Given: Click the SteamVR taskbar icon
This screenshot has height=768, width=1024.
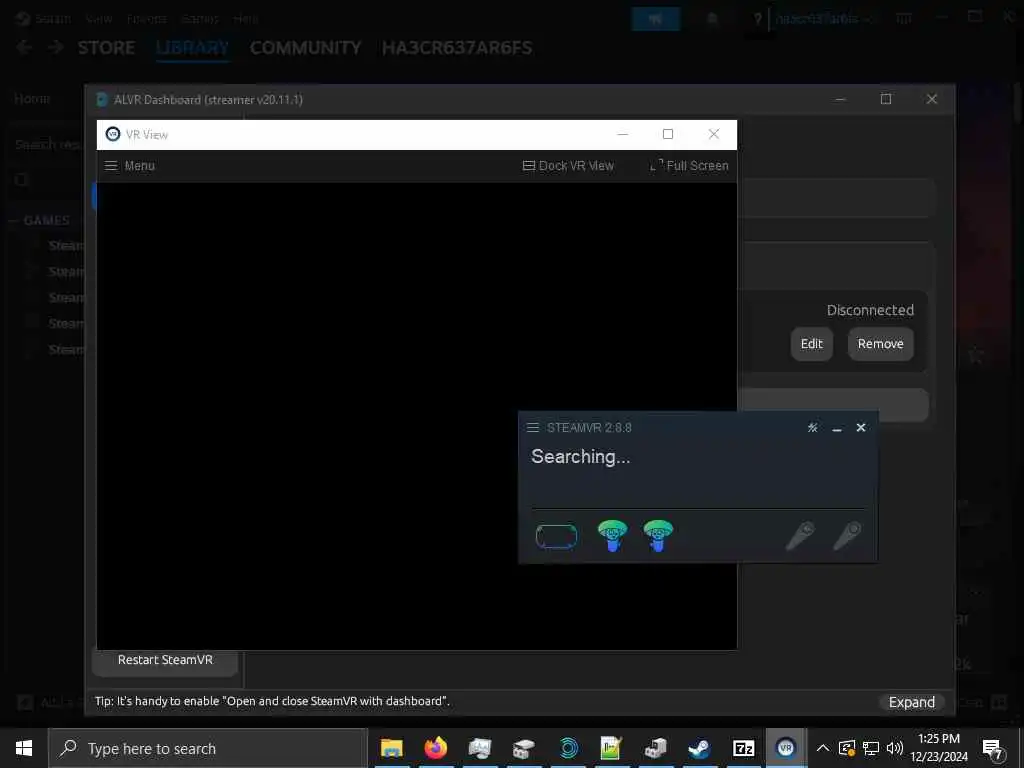Looking at the screenshot, I should 786,748.
